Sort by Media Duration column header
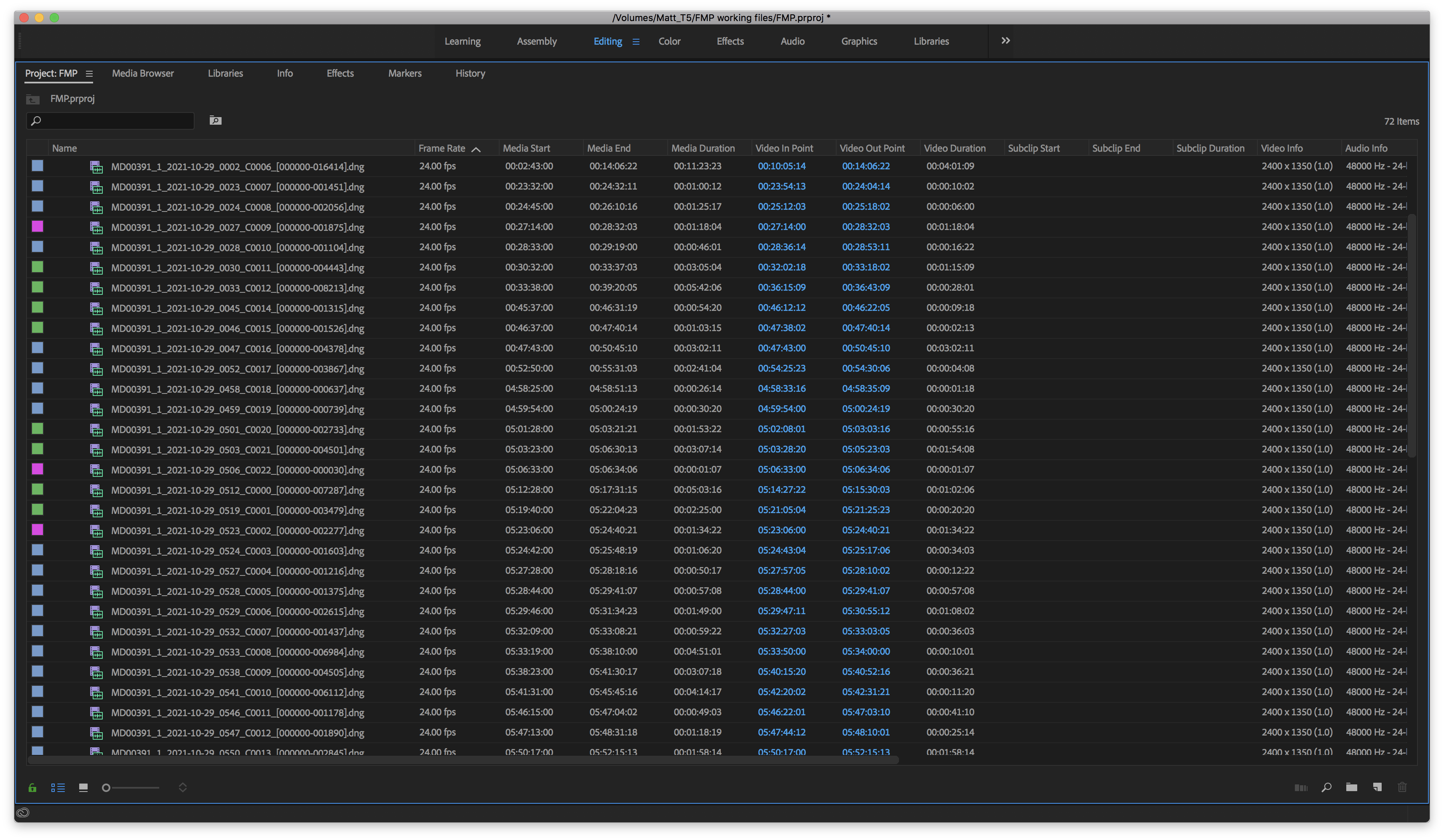Screen dimensions: 1444x840 [x=703, y=148]
